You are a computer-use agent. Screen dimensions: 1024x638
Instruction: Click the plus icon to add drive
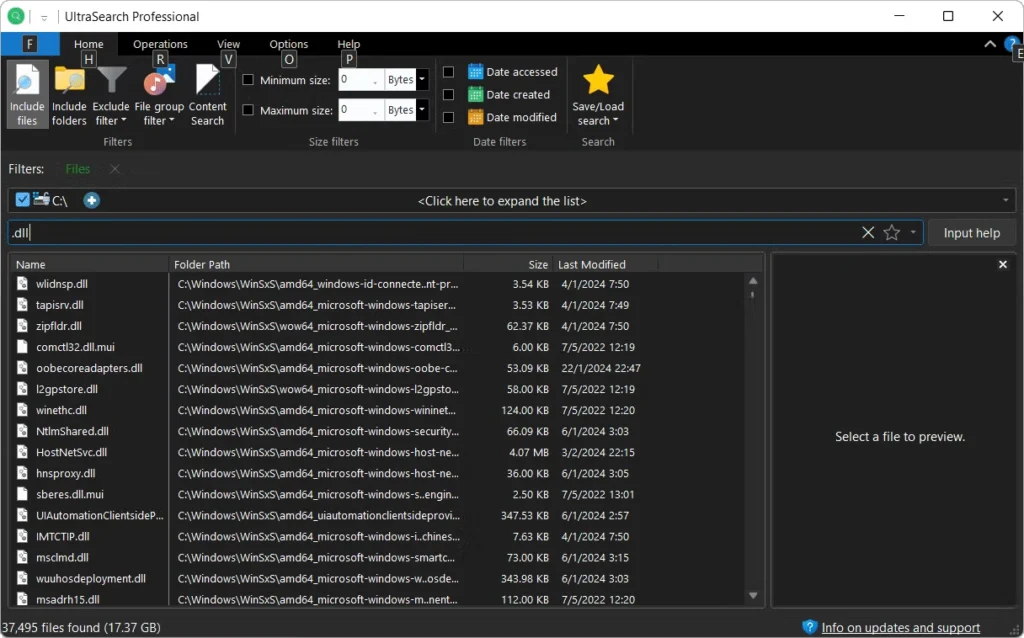(91, 201)
